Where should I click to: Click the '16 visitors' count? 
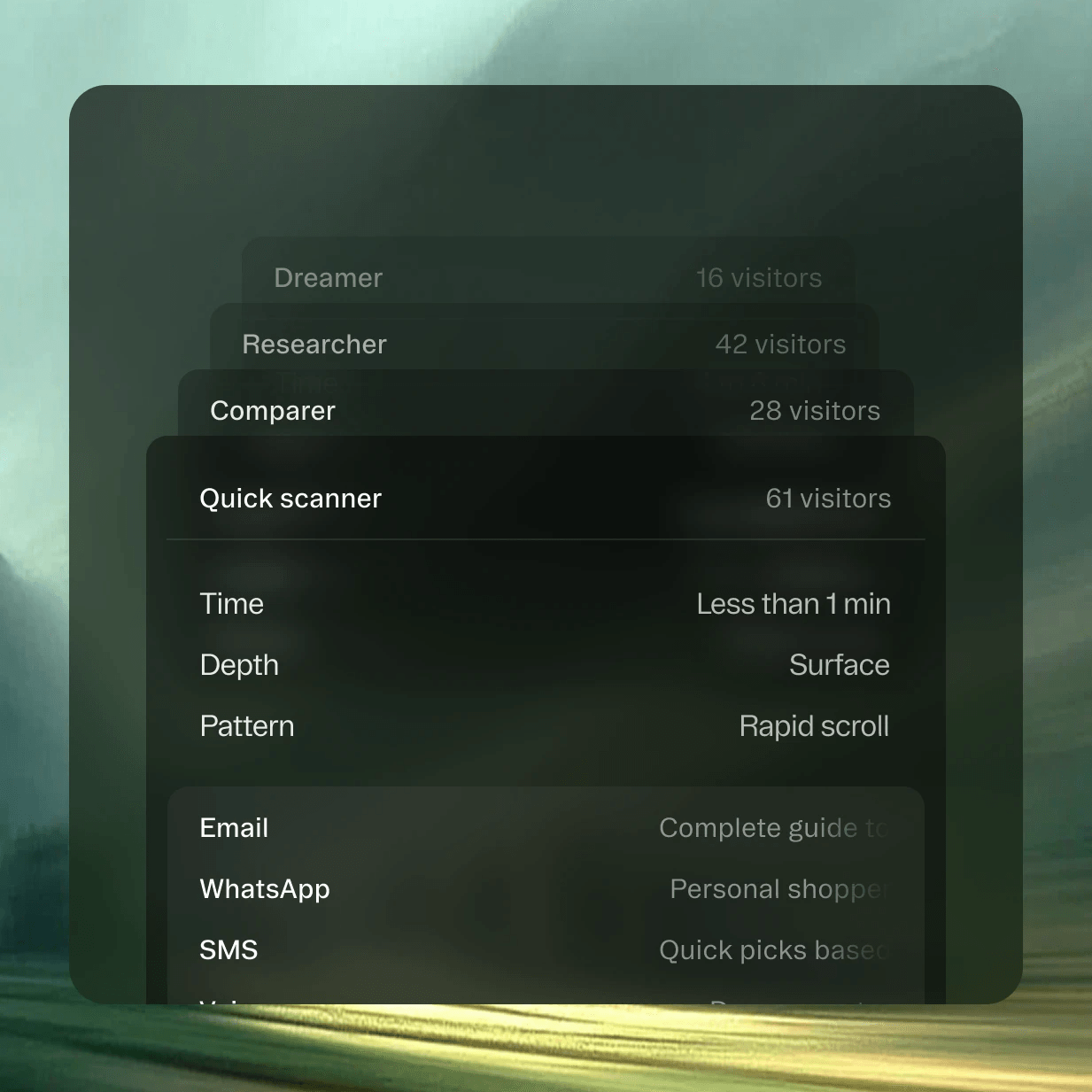click(x=759, y=278)
